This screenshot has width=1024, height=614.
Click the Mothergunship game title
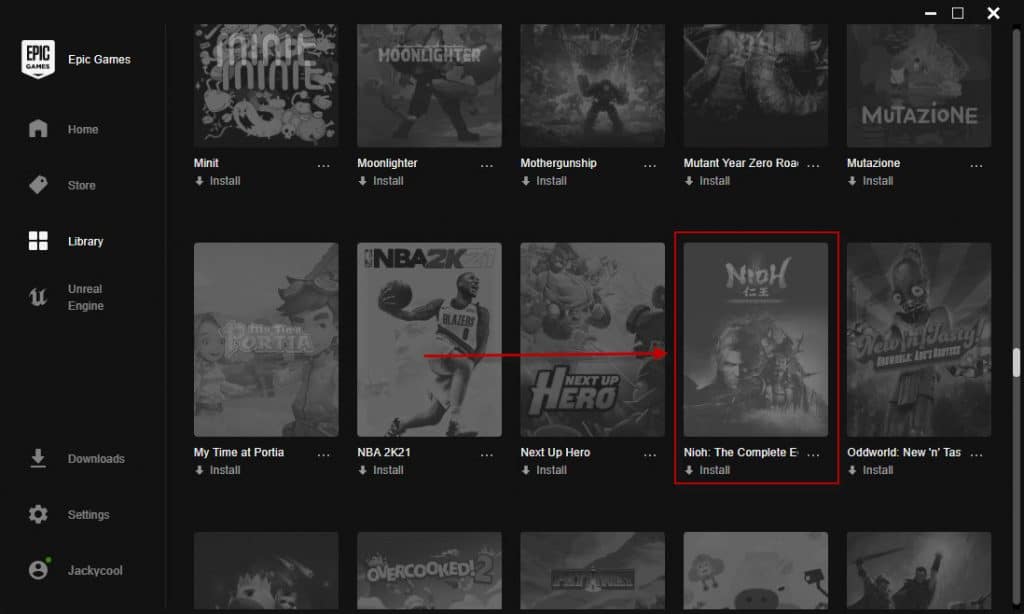click(x=558, y=163)
